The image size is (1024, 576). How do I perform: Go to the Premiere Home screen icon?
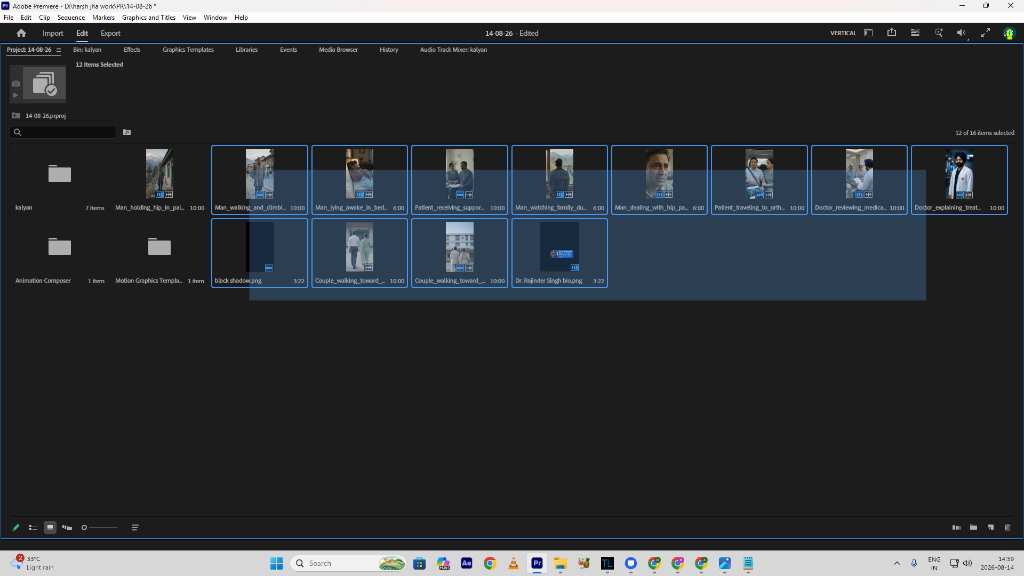[21, 33]
